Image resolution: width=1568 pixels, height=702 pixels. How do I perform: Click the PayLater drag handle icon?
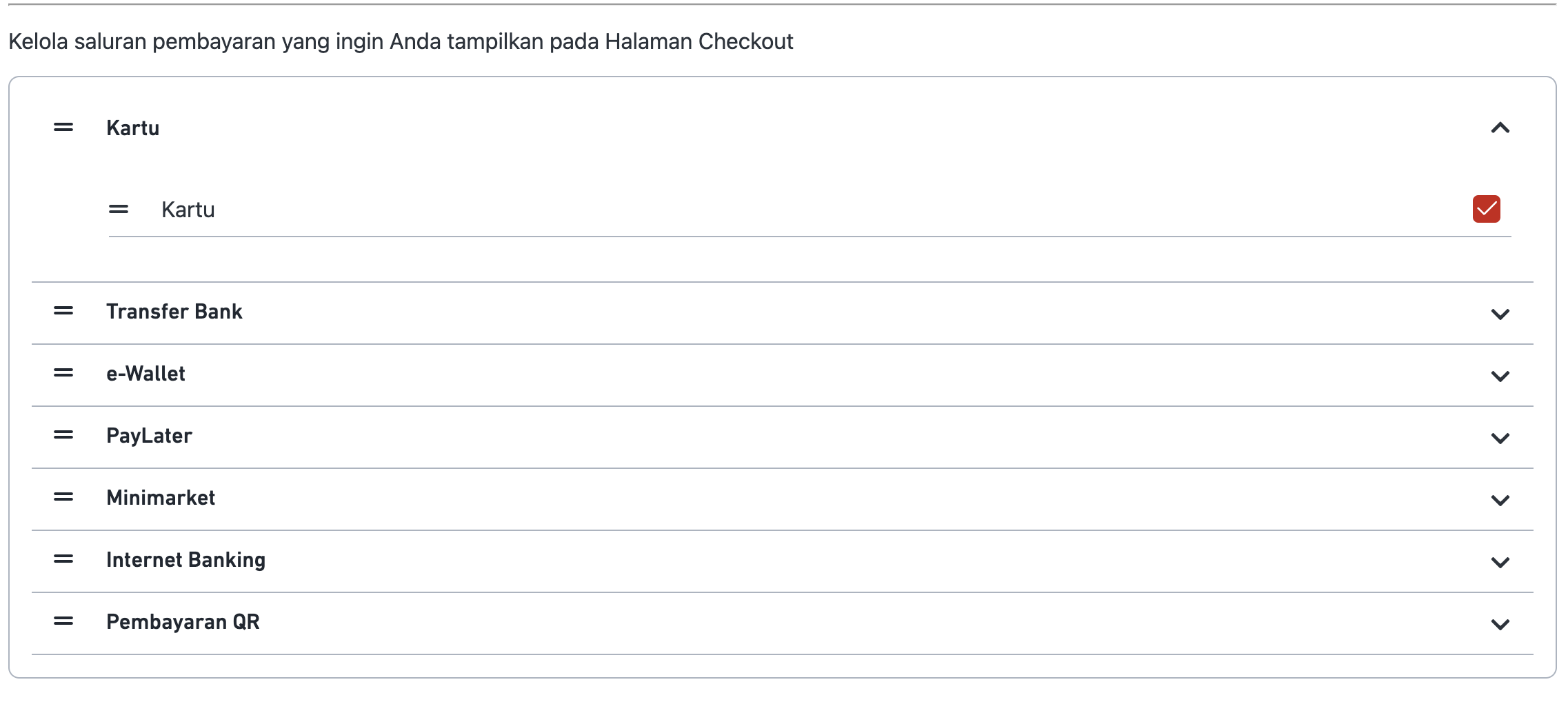coord(63,436)
